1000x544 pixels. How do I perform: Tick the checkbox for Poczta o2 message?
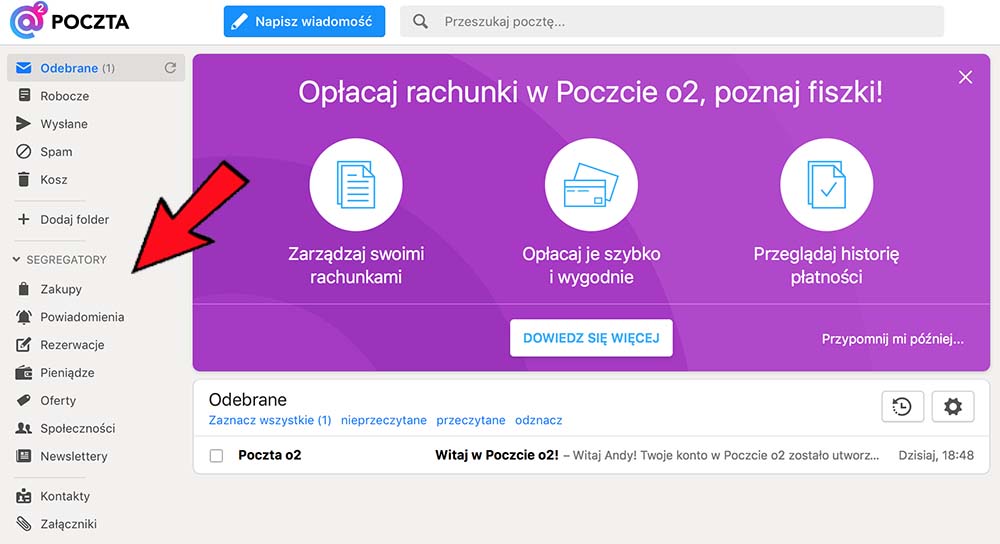coord(216,455)
